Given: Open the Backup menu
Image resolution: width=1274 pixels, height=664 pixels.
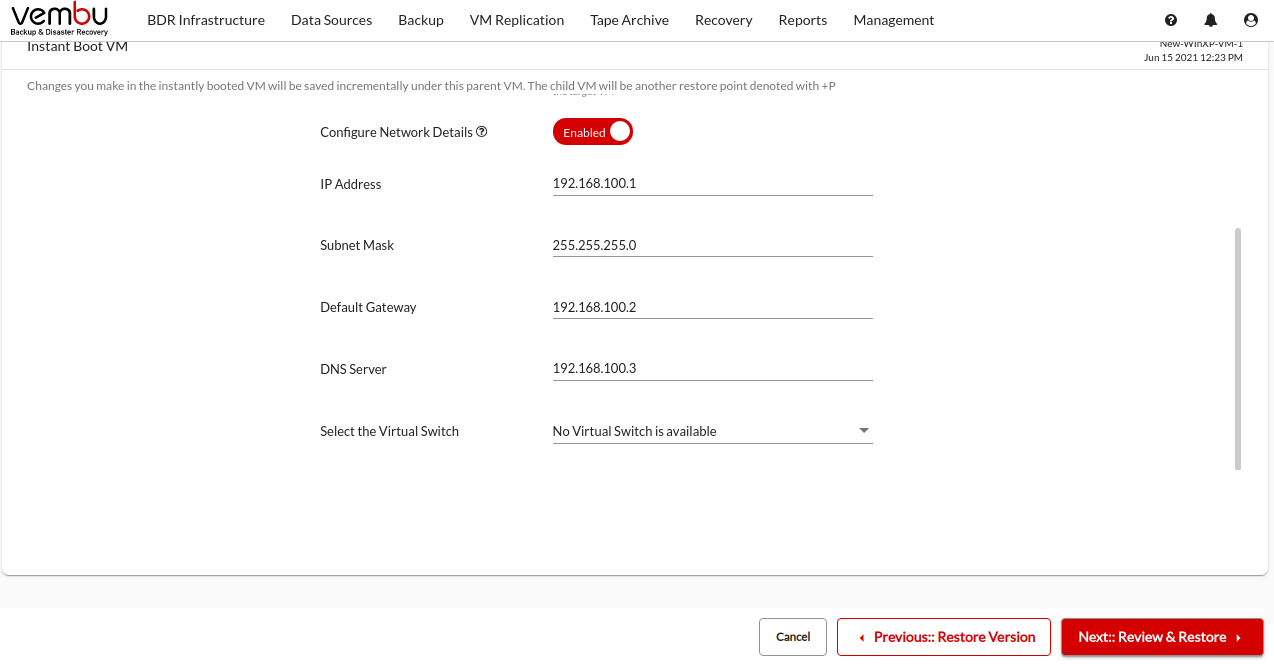Looking at the screenshot, I should (421, 20).
